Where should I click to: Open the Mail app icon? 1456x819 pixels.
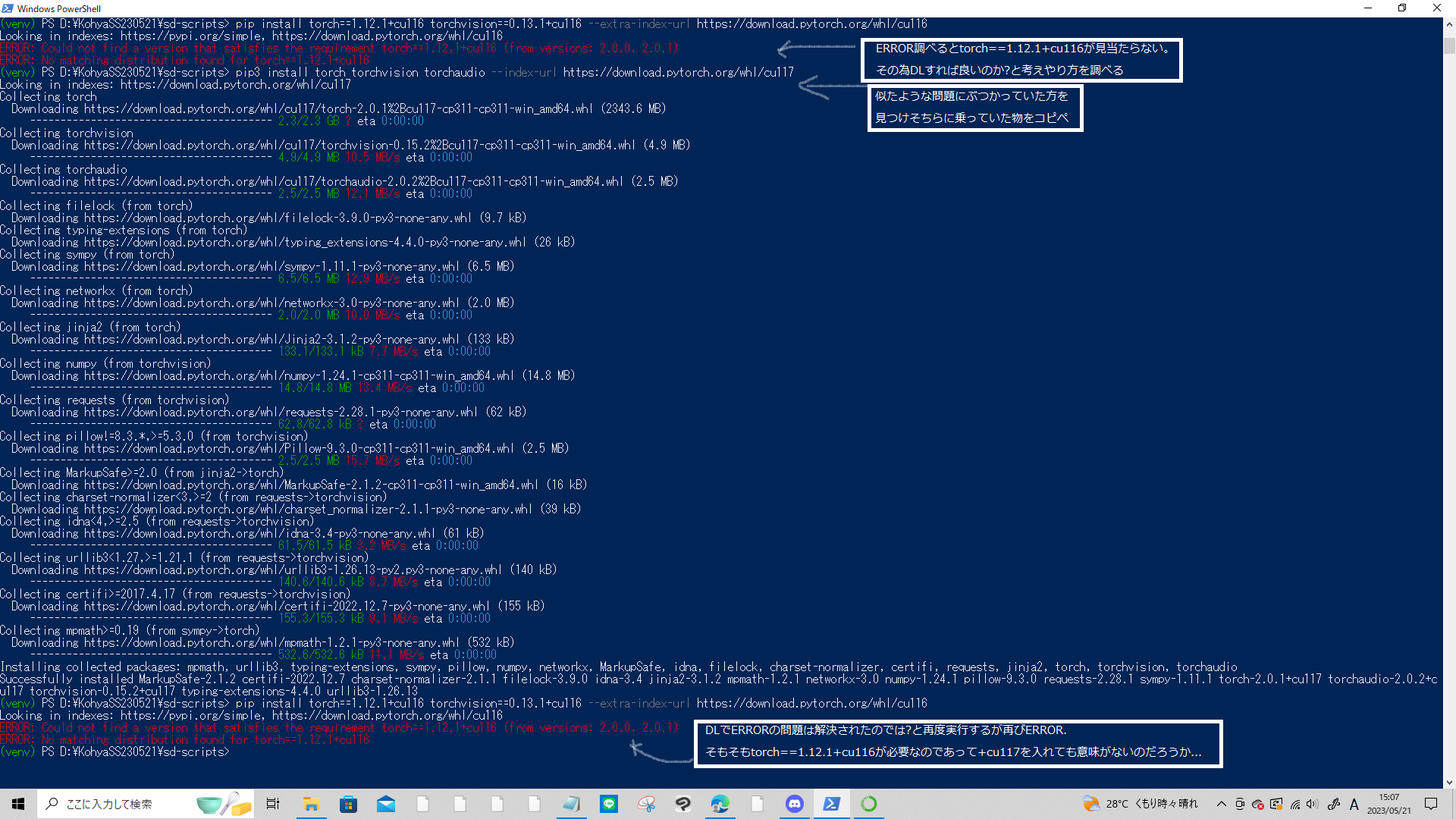(386, 804)
